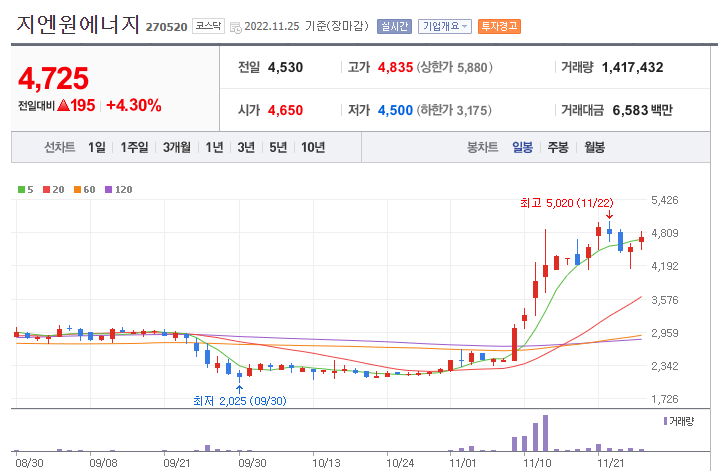The height and width of the screenshot is (471, 718).
Task: Click the 시가 value 4,650
Action: [285, 110]
